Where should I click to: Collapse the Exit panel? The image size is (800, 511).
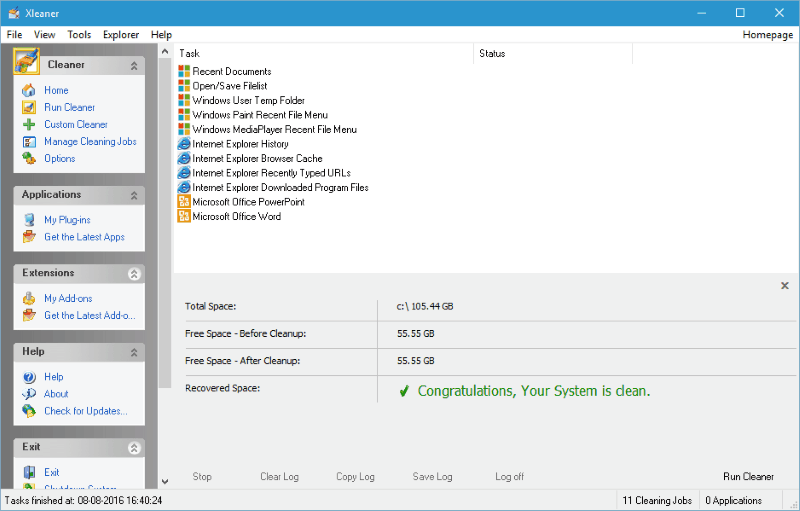(134, 448)
